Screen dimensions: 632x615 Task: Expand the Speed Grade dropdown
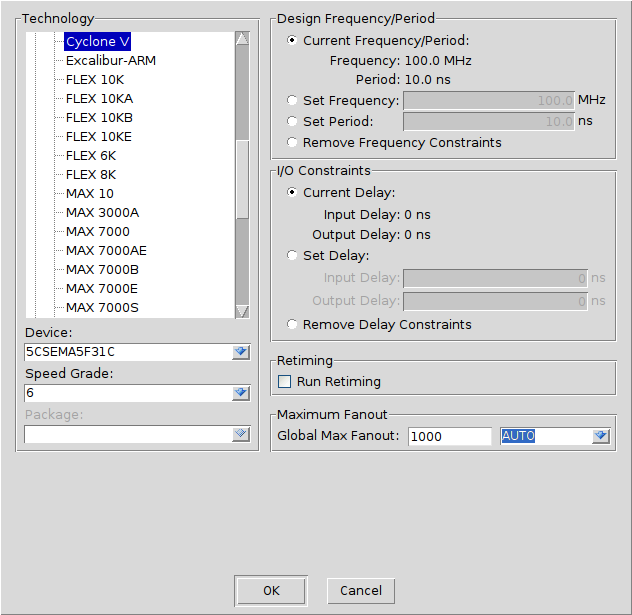(x=240, y=393)
